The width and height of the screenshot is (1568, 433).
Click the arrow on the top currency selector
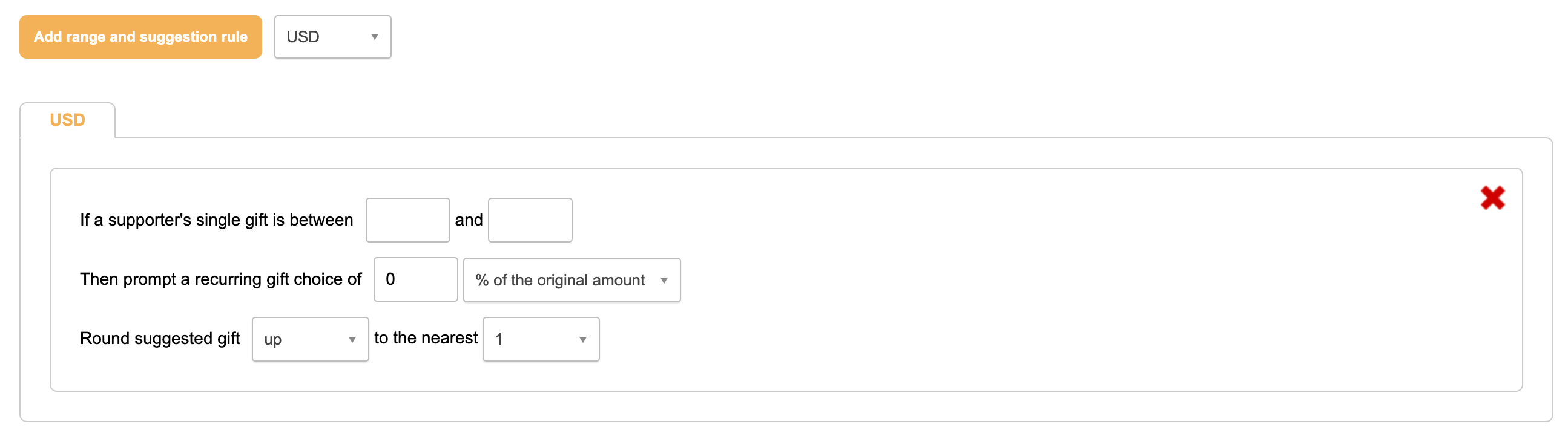374,37
